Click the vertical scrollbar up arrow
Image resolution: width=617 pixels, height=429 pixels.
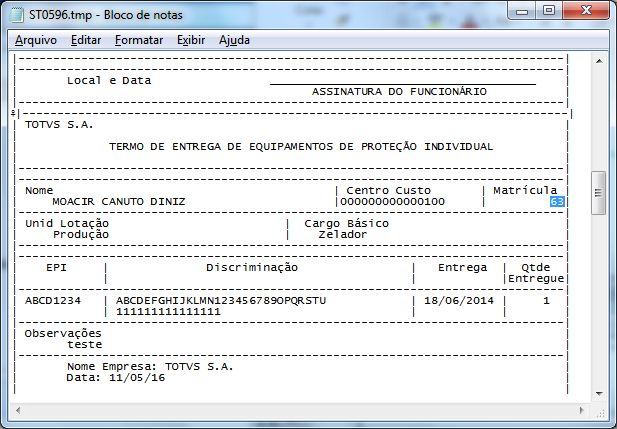[599, 61]
